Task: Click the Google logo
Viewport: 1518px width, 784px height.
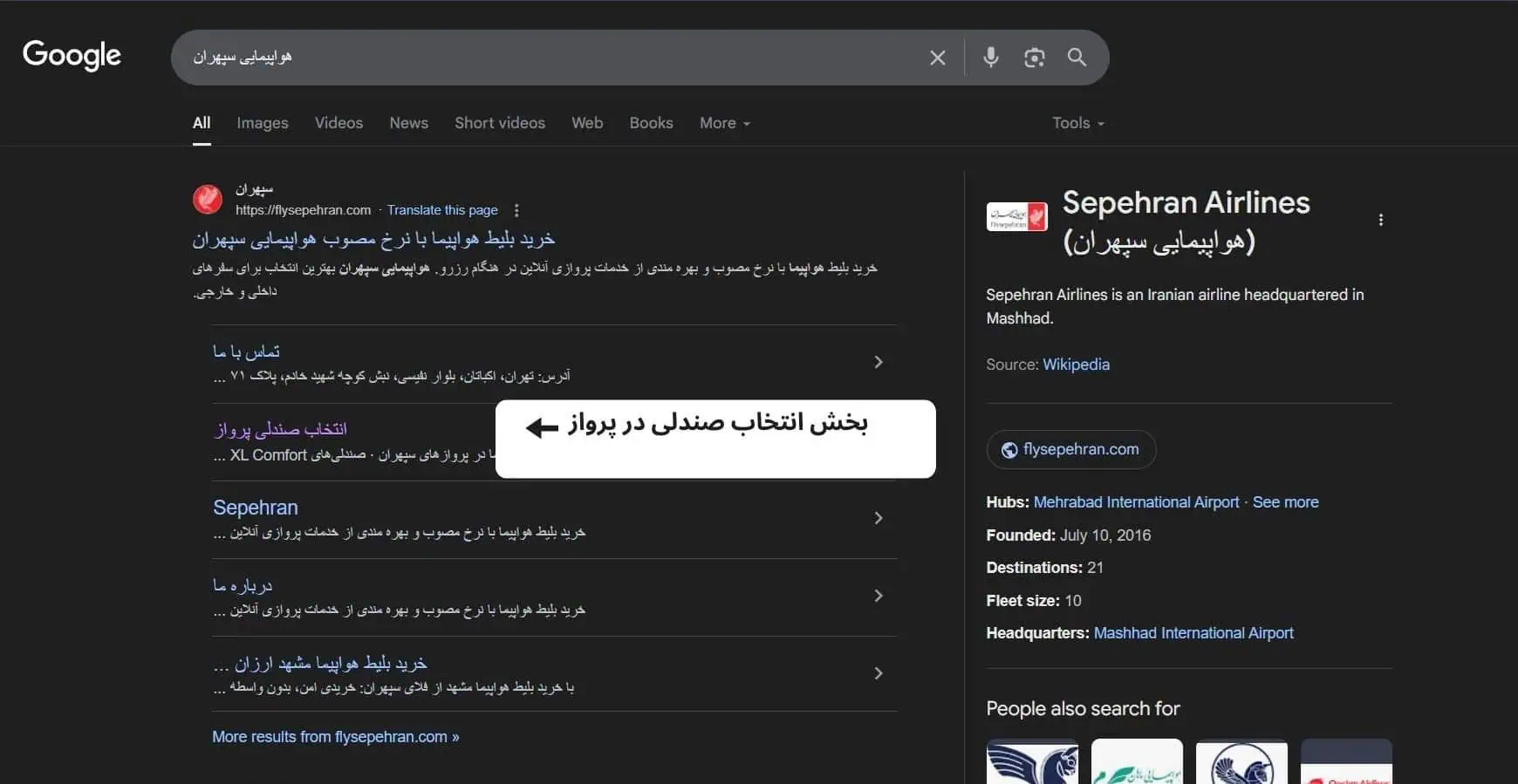Action: (x=72, y=56)
